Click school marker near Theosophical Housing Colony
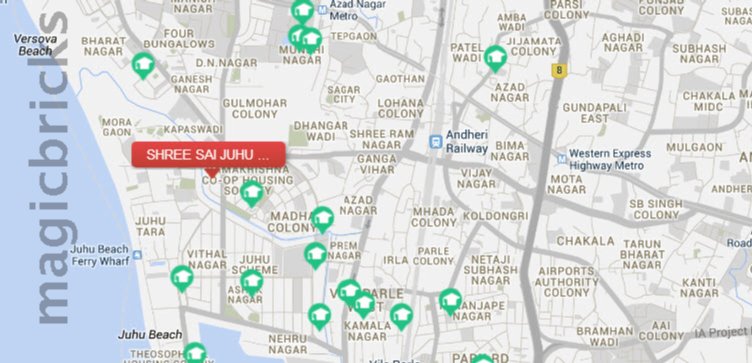 point(195,354)
